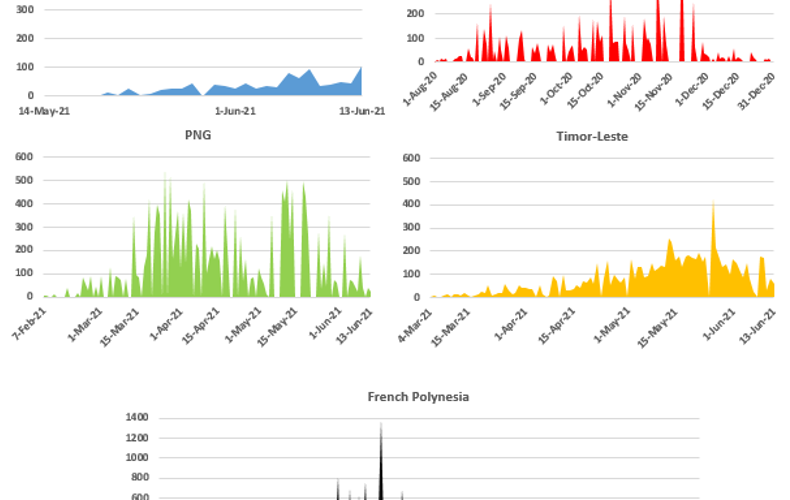
Task: Click the 13-Jun-21 label on blue chart
Action: coord(362,111)
